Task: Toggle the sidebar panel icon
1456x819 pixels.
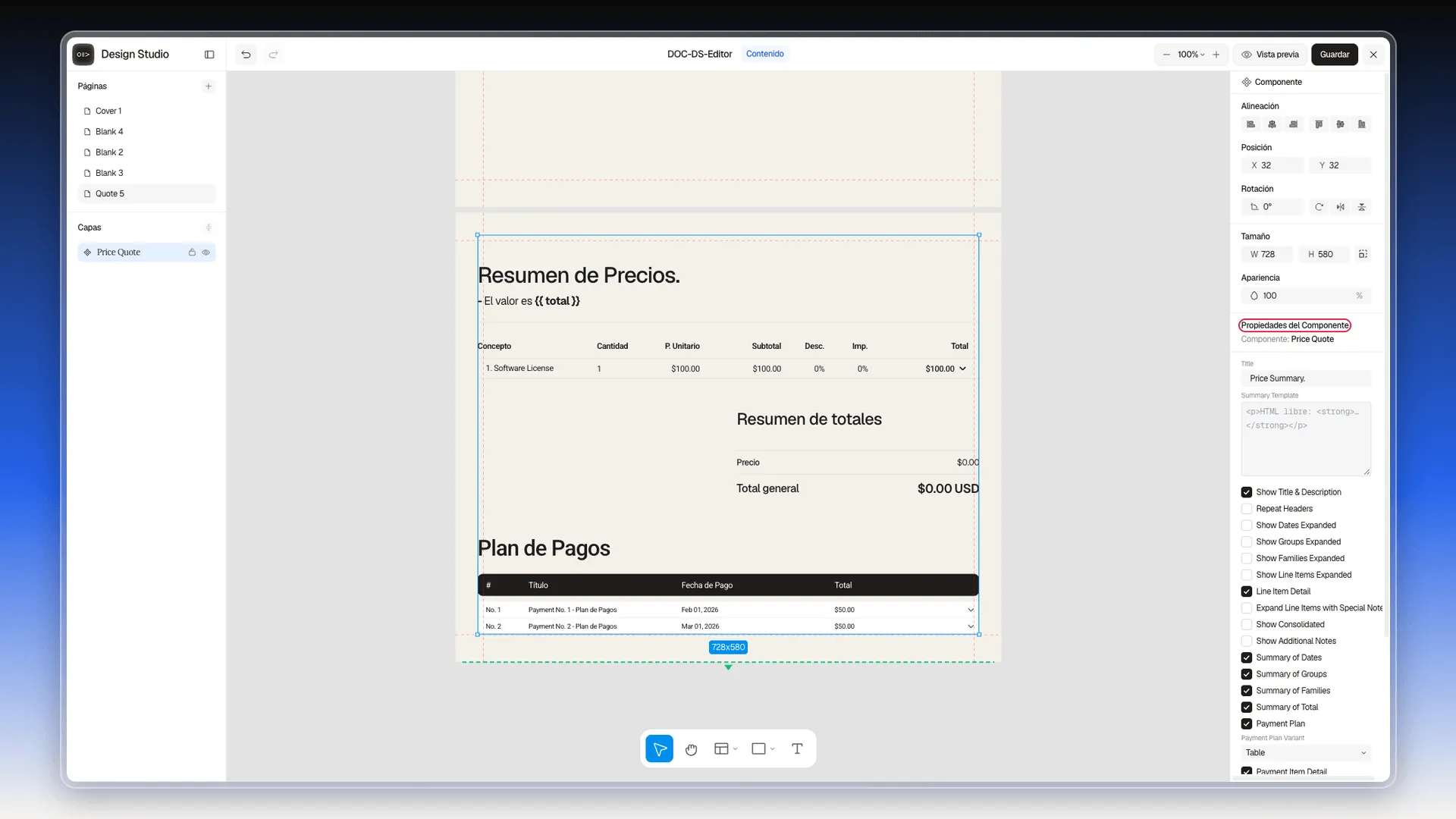Action: pyautogui.click(x=209, y=55)
